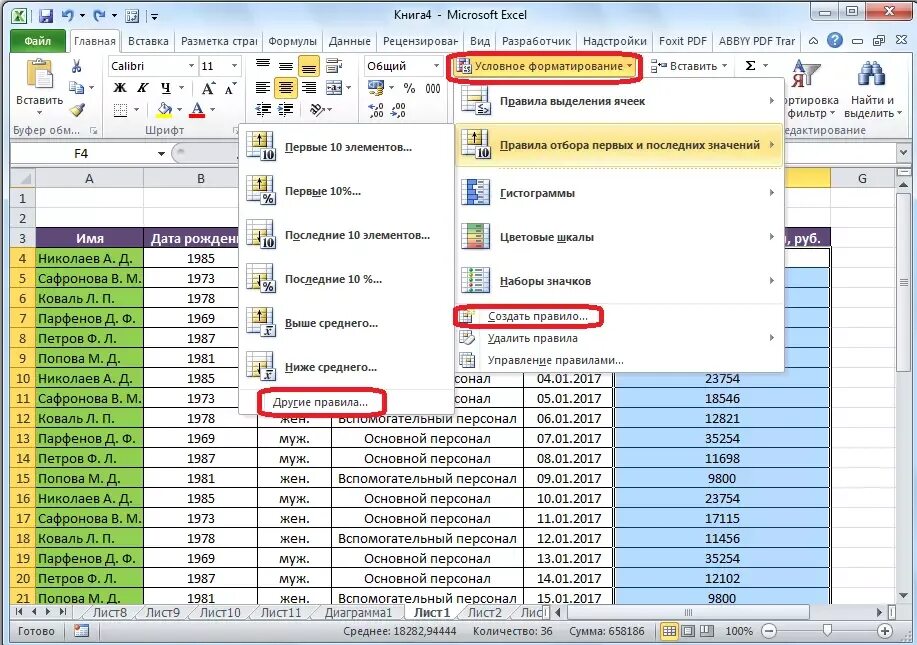917x645 pixels.
Task: Switch to the Формулы ribbon tab
Action: point(292,41)
